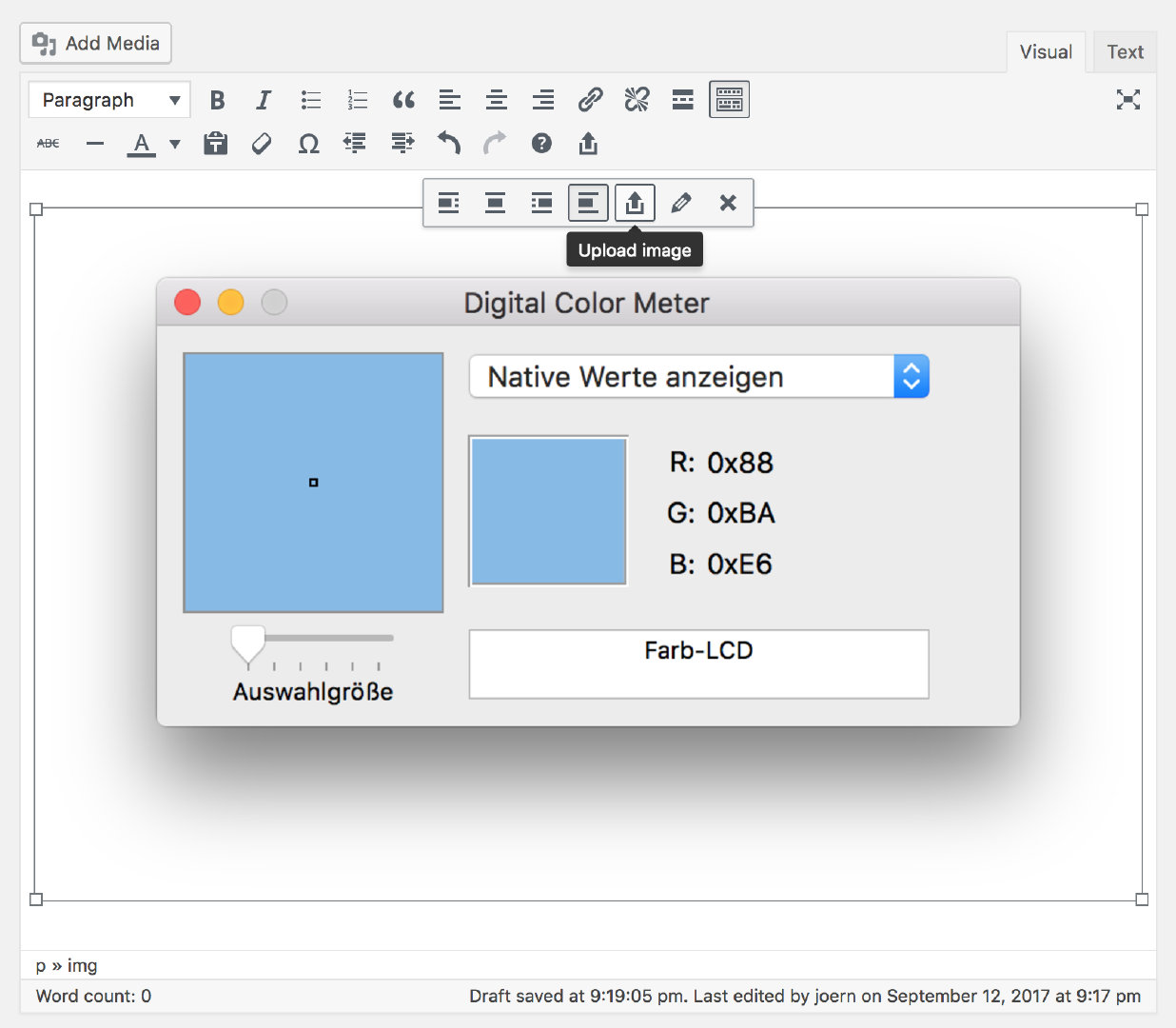Switch to the Visual editor tab
The height and width of the screenshot is (1028, 1176).
coord(1045,52)
